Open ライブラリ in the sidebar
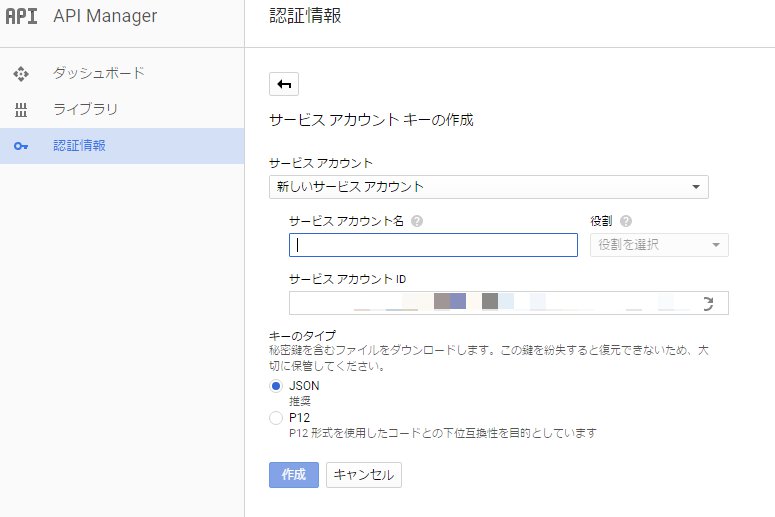 tap(122, 110)
